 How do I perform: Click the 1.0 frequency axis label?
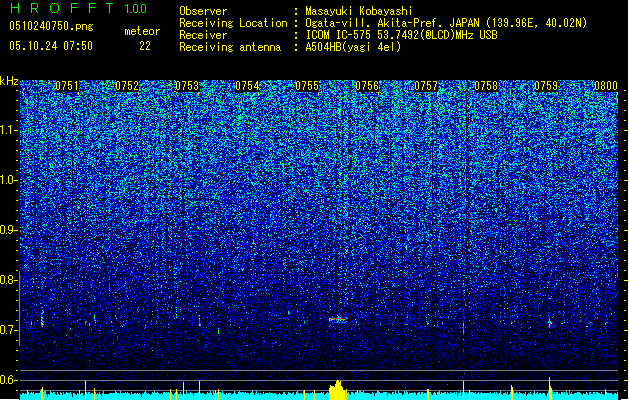pyautogui.click(x=8, y=181)
